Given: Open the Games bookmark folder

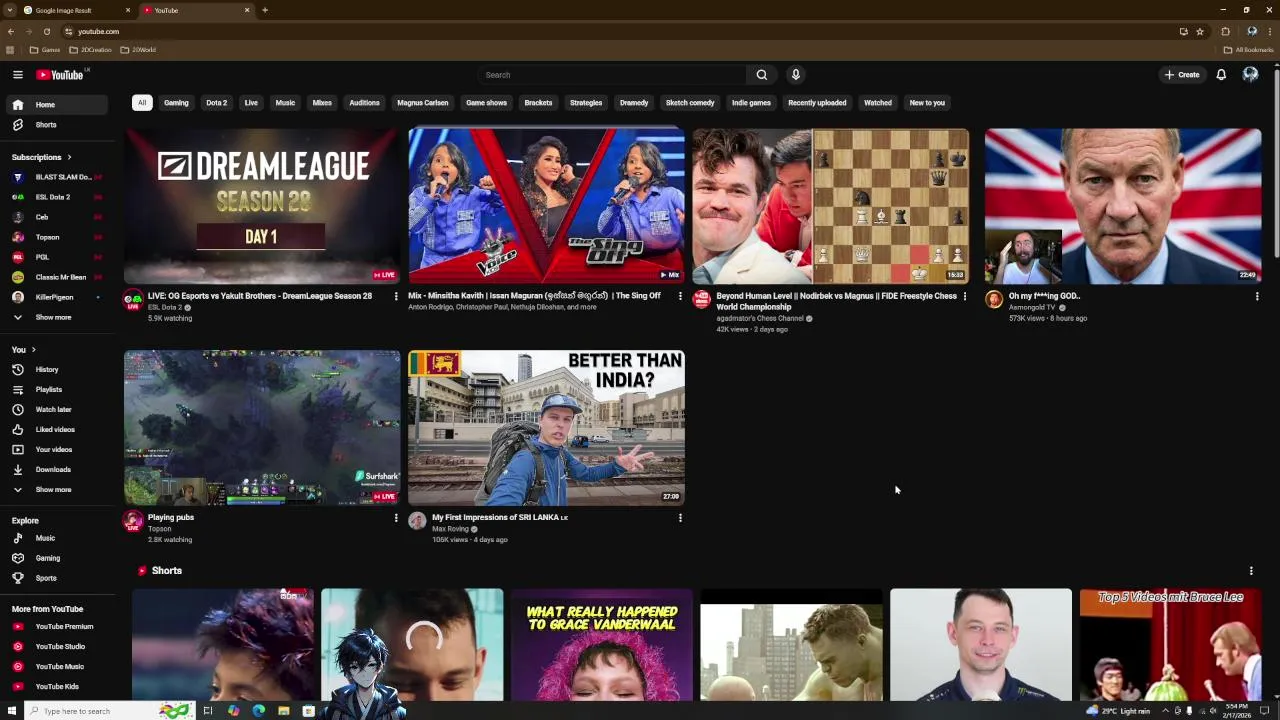Looking at the screenshot, I should (45, 50).
